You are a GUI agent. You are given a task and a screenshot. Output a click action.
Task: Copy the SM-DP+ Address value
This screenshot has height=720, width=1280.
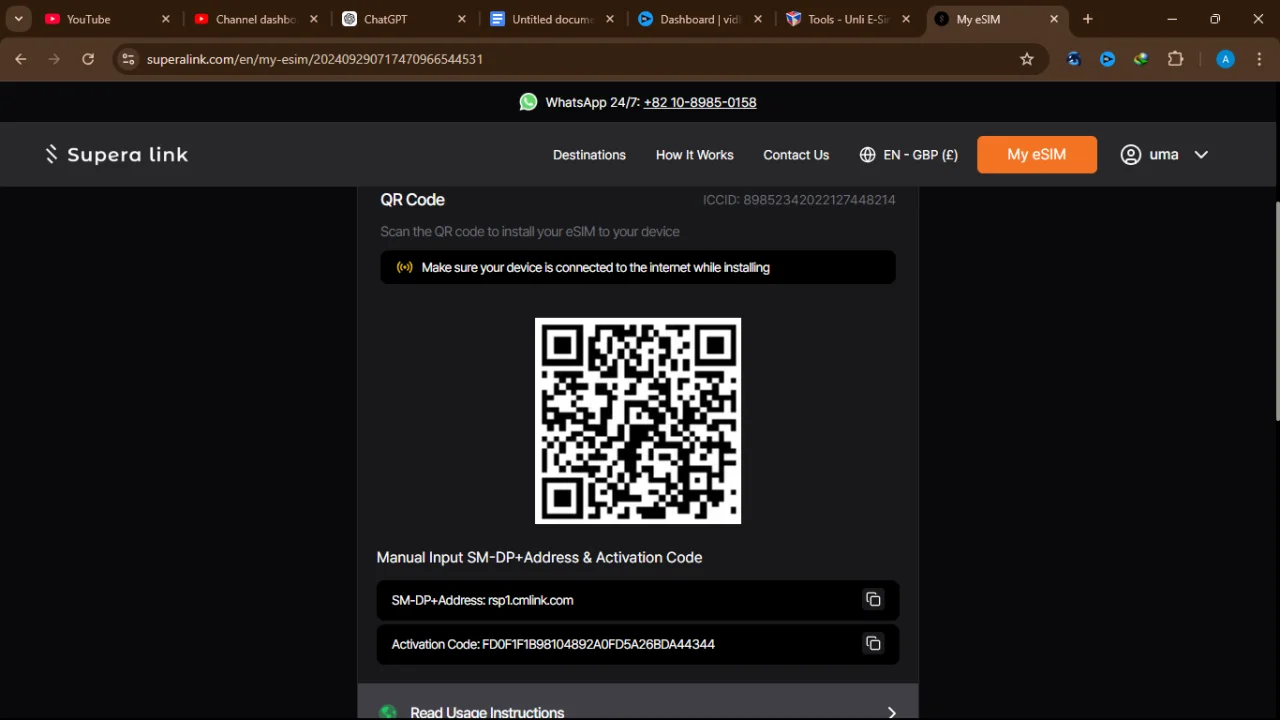[873, 600]
